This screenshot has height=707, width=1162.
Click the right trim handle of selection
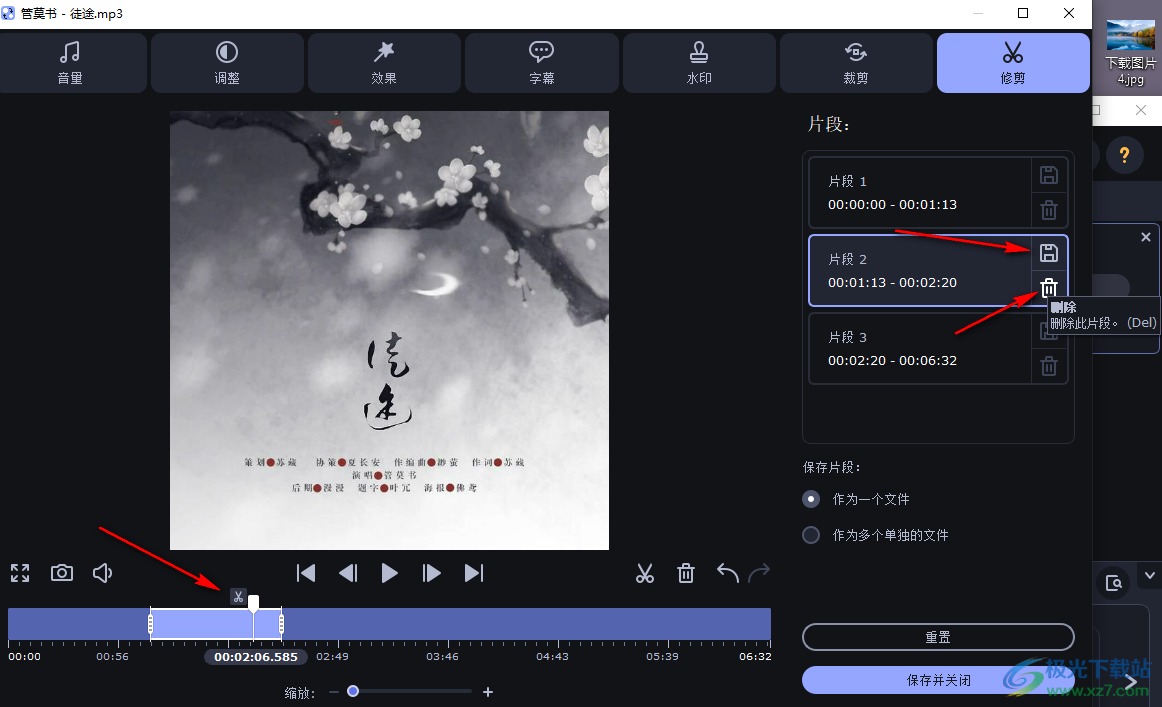pos(282,624)
